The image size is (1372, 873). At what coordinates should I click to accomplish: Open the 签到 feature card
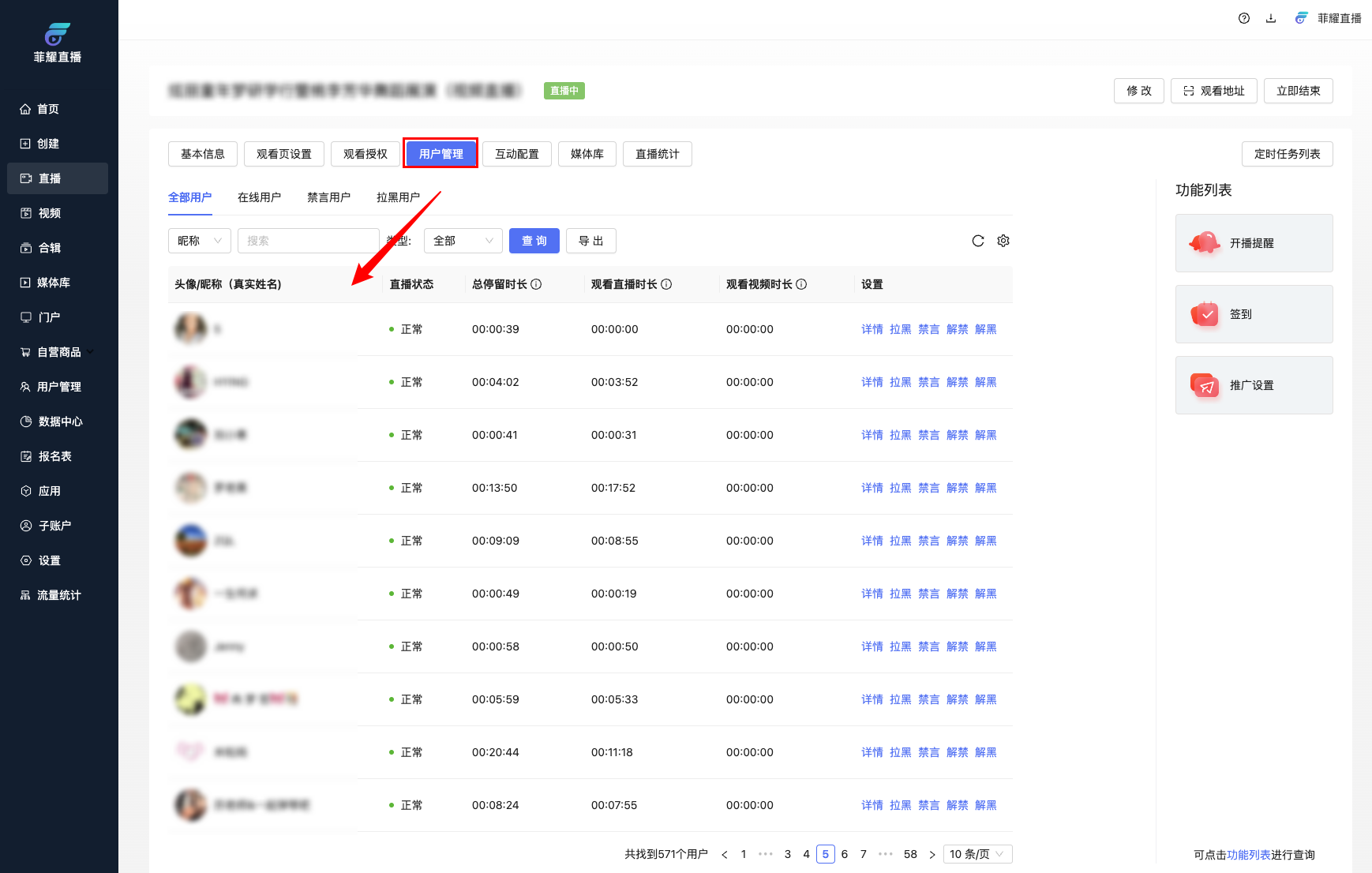pyautogui.click(x=1253, y=314)
